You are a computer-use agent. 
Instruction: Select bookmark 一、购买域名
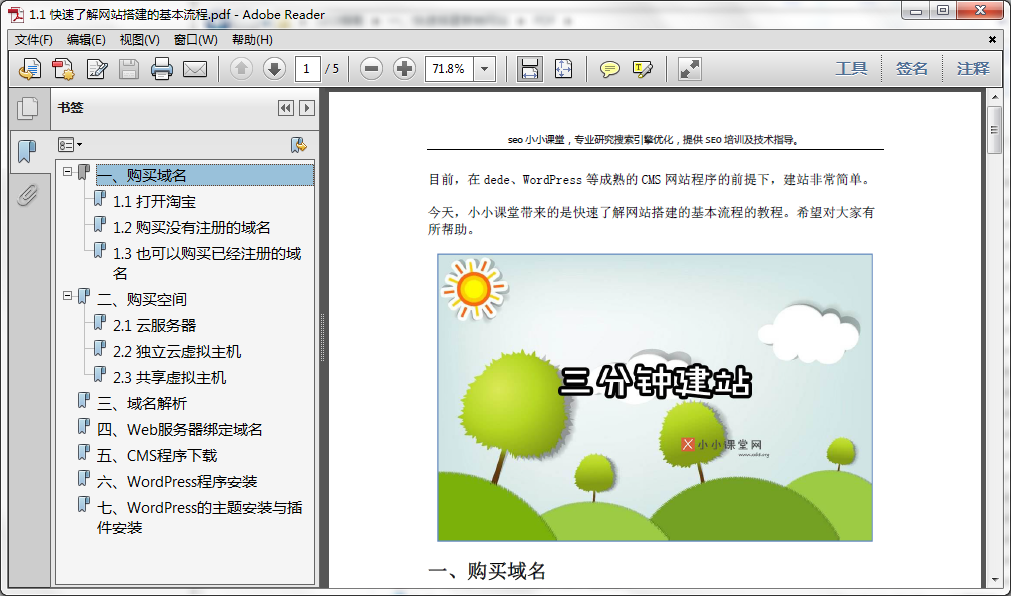click(205, 175)
